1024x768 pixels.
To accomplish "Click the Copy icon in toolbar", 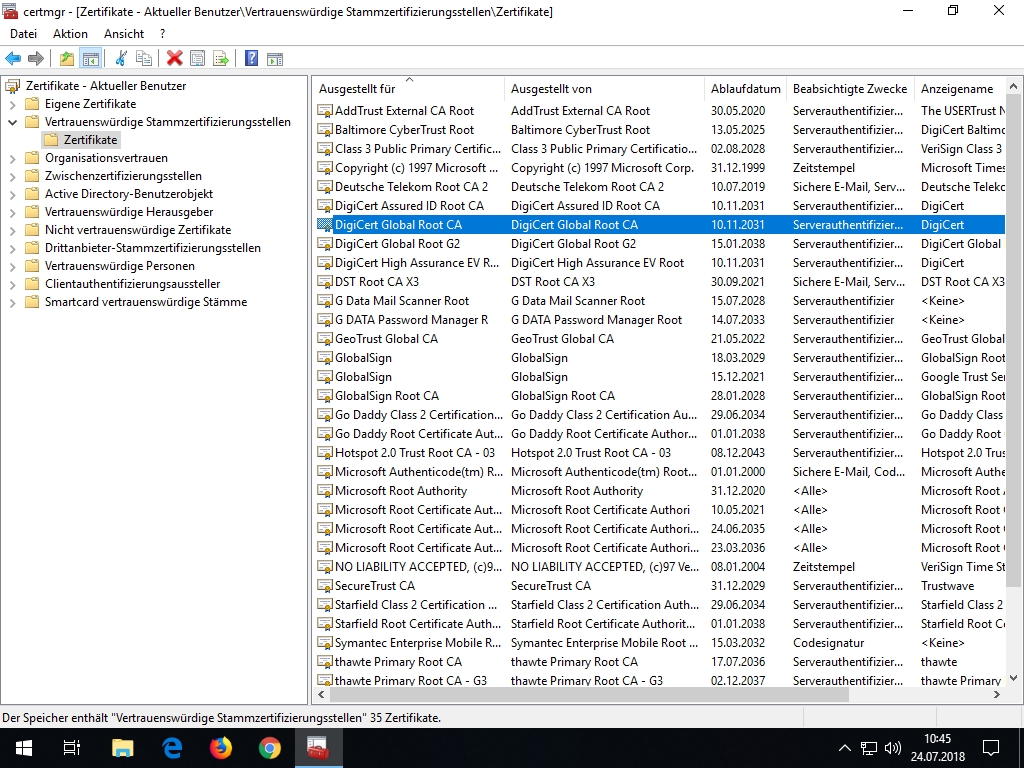I will (144, 59).
